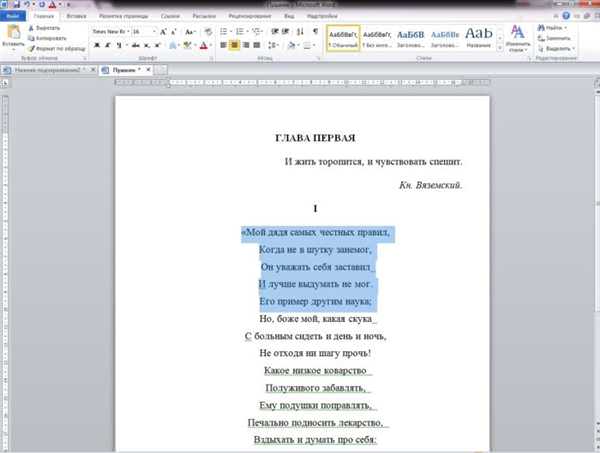Toggle center alignment
This screenshot has height=453, width=600.
click(x=234, y=46)
